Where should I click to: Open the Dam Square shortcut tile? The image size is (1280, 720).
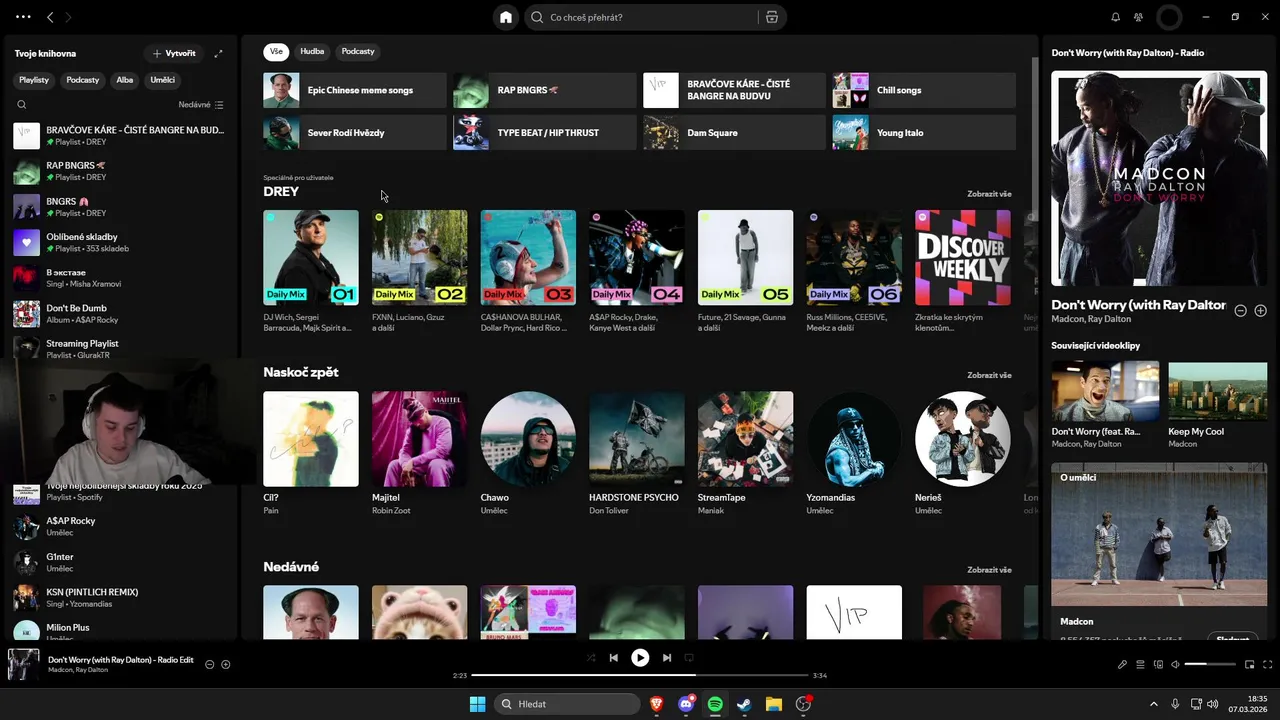[x=735, y=132]
